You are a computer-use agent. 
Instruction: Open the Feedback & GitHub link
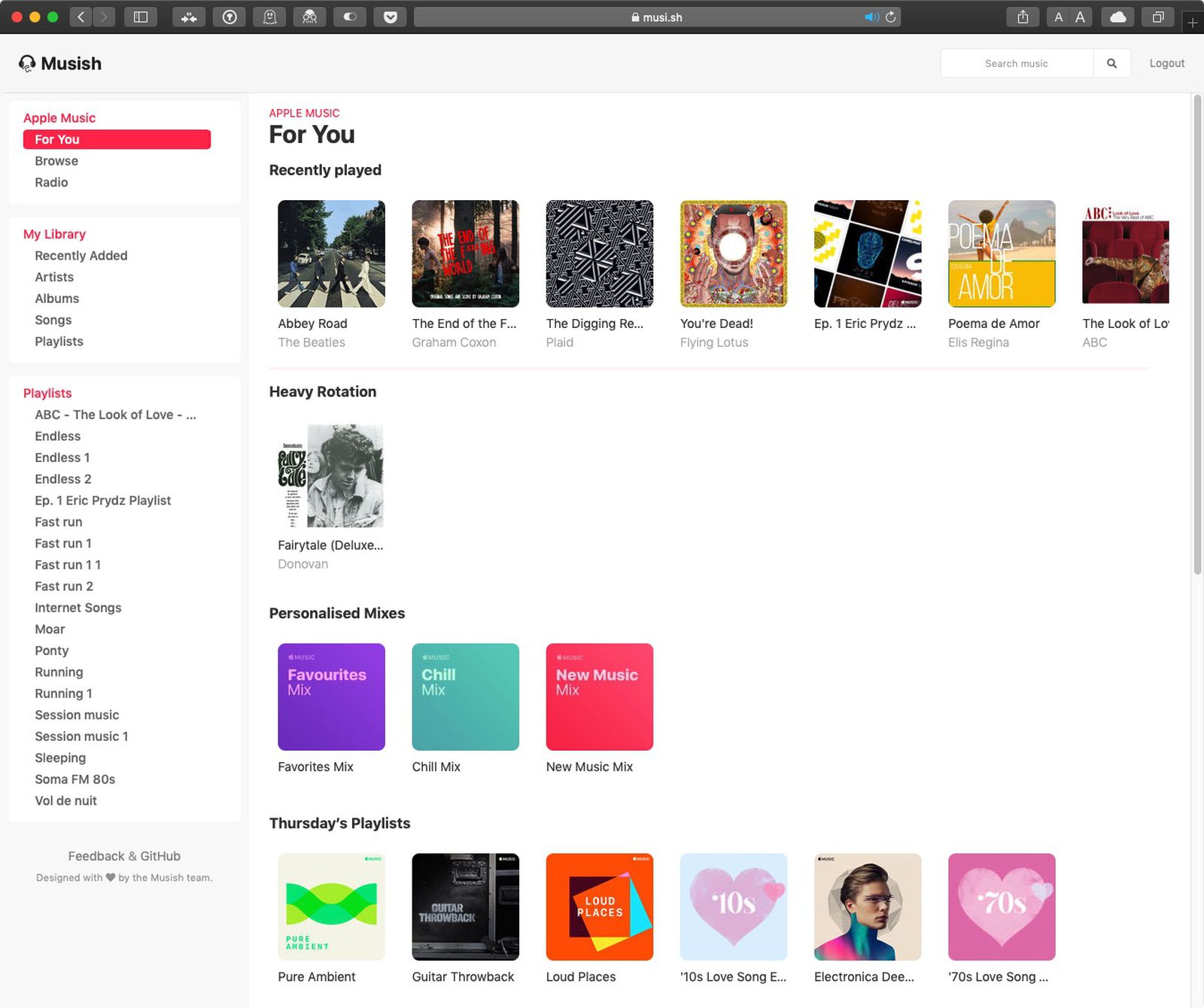[x=124, y=855]
